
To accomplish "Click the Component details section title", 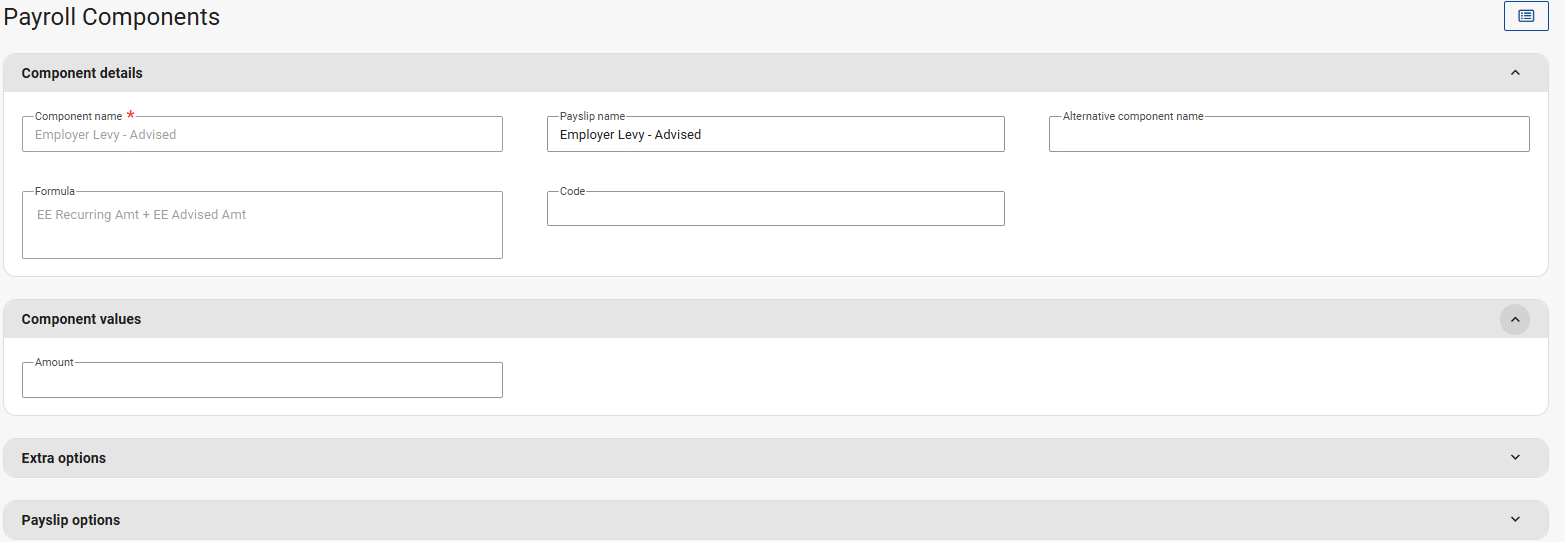I will click(82, 73).
